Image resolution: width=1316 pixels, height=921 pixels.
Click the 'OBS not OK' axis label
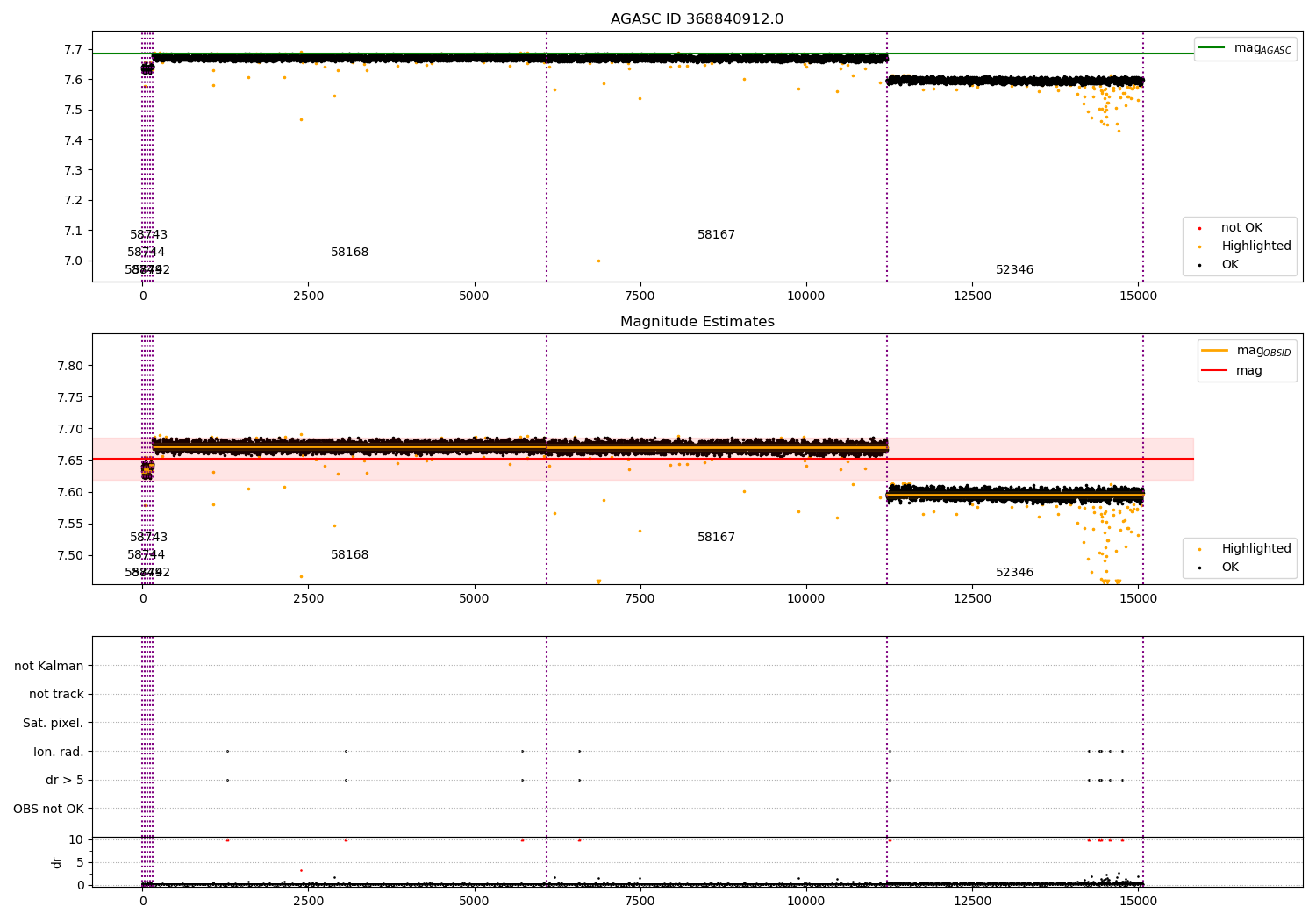[49, 809]
